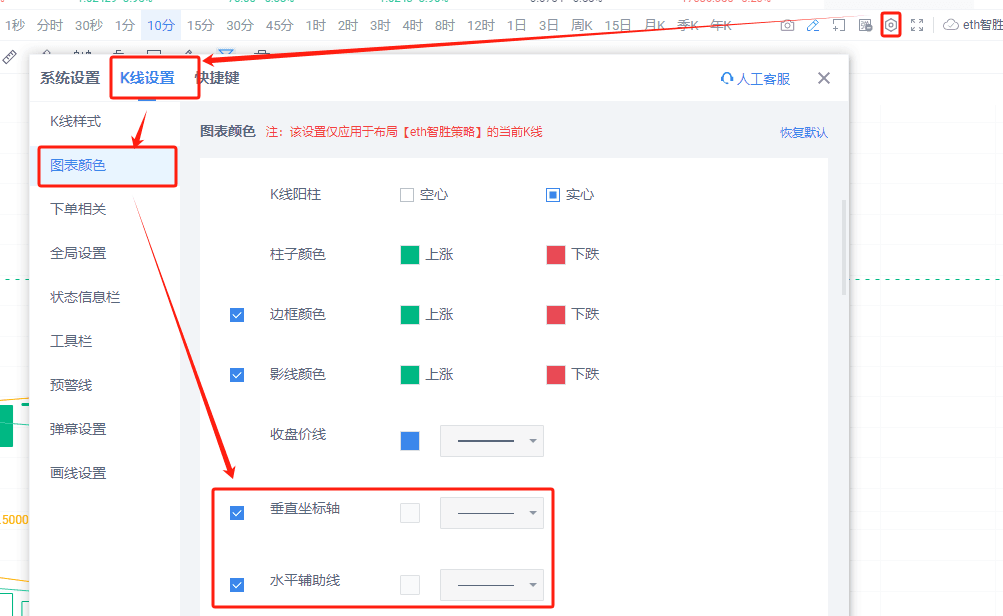Close the settings dialog with X

pyautogui.click(x=824, y=78)
